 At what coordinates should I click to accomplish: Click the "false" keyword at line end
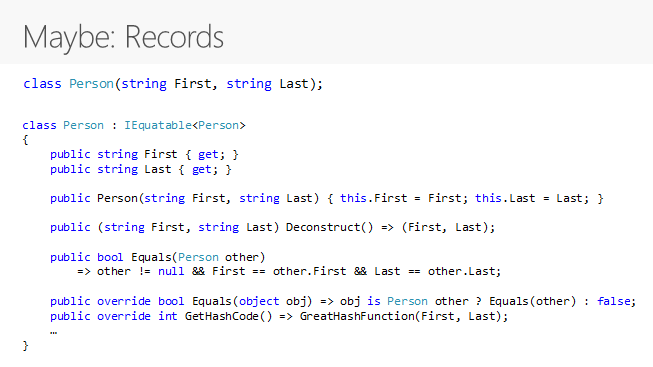coord(614,301)
